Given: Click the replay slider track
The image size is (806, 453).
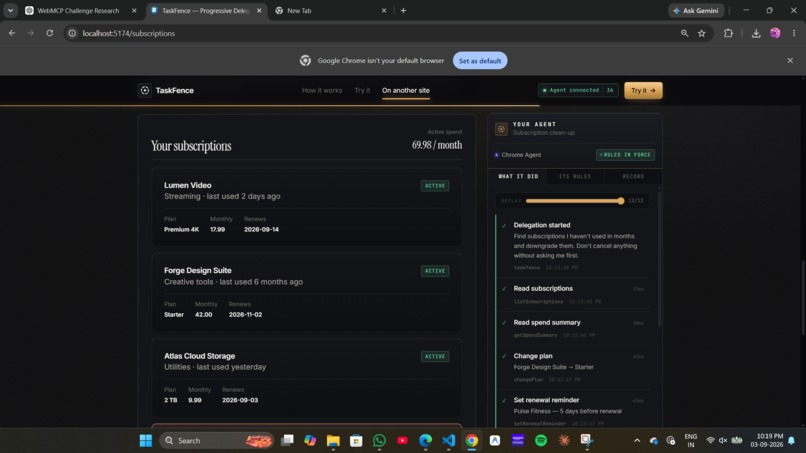Looking at the screenshot, I should [x=573, y=201].
